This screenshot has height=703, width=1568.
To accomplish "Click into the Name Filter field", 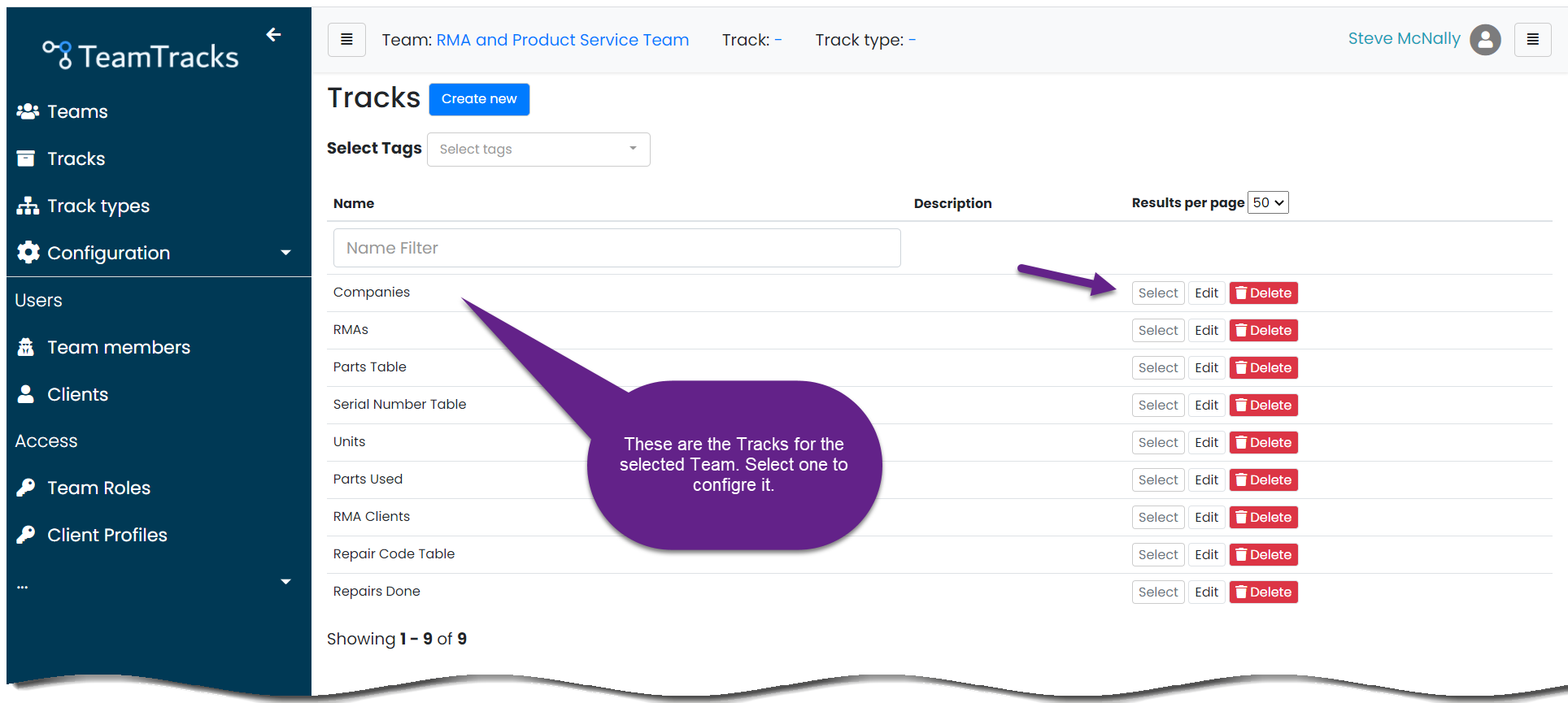I will 616,248.
